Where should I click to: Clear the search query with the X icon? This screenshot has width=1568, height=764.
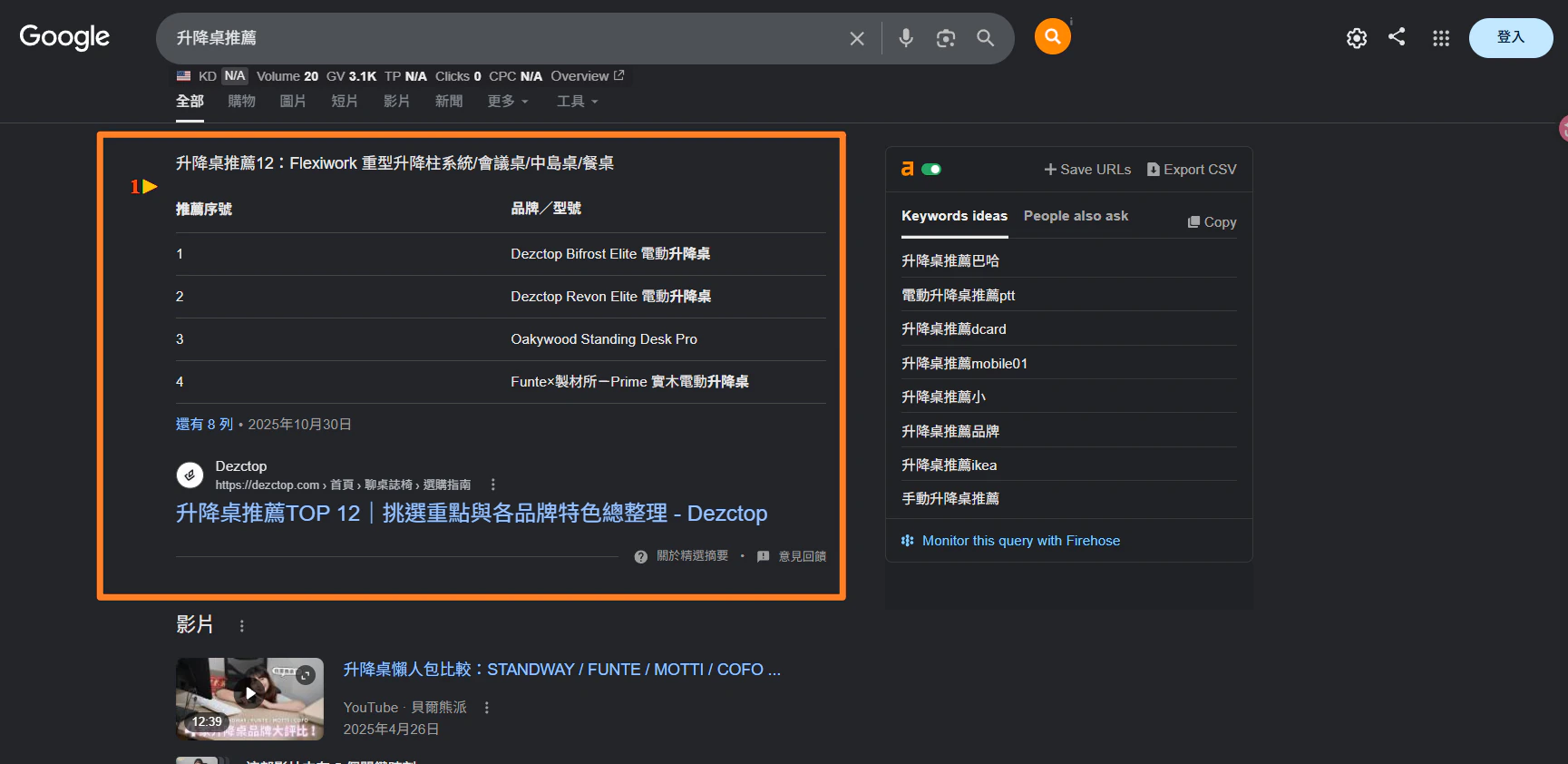[x=857, y=38]
